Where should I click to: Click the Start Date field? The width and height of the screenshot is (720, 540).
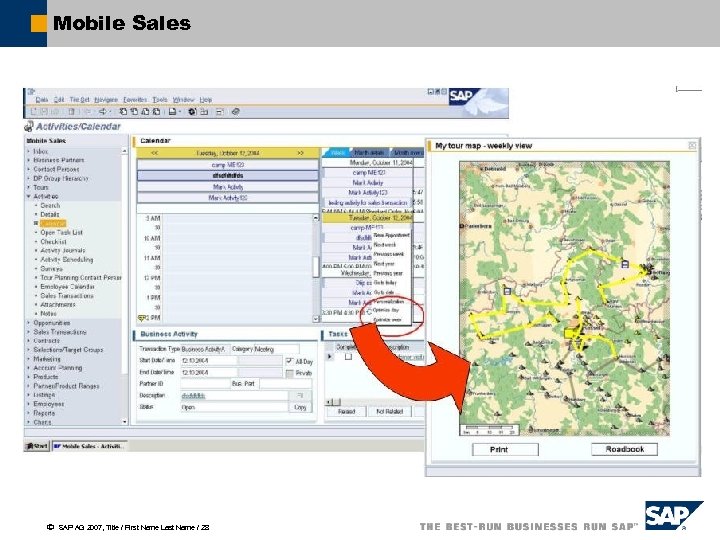(x=209, y=361)
